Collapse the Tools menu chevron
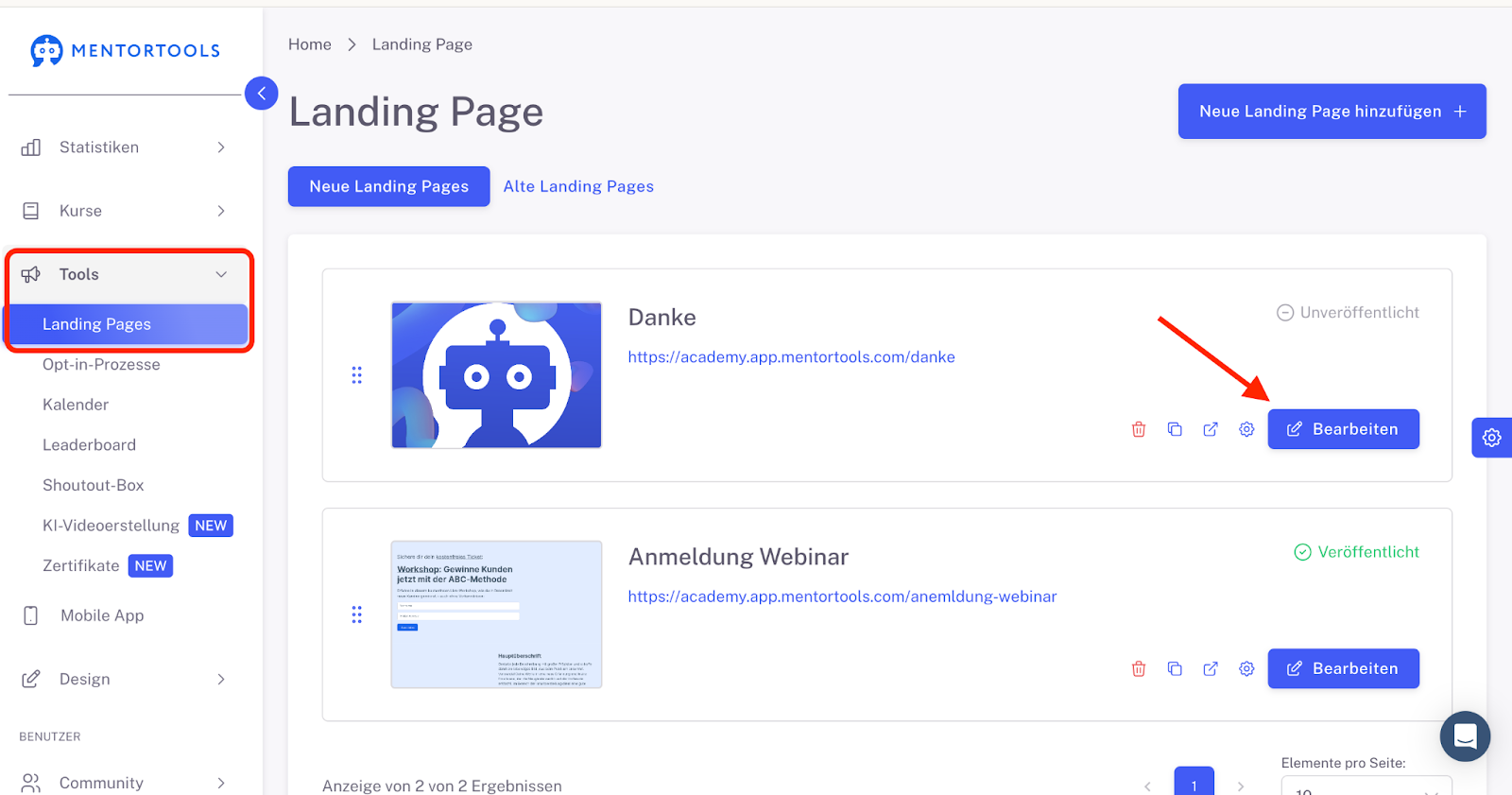The height and width of the screenshot is (795, 1512). pyautogui.click(x=221, y=274)
